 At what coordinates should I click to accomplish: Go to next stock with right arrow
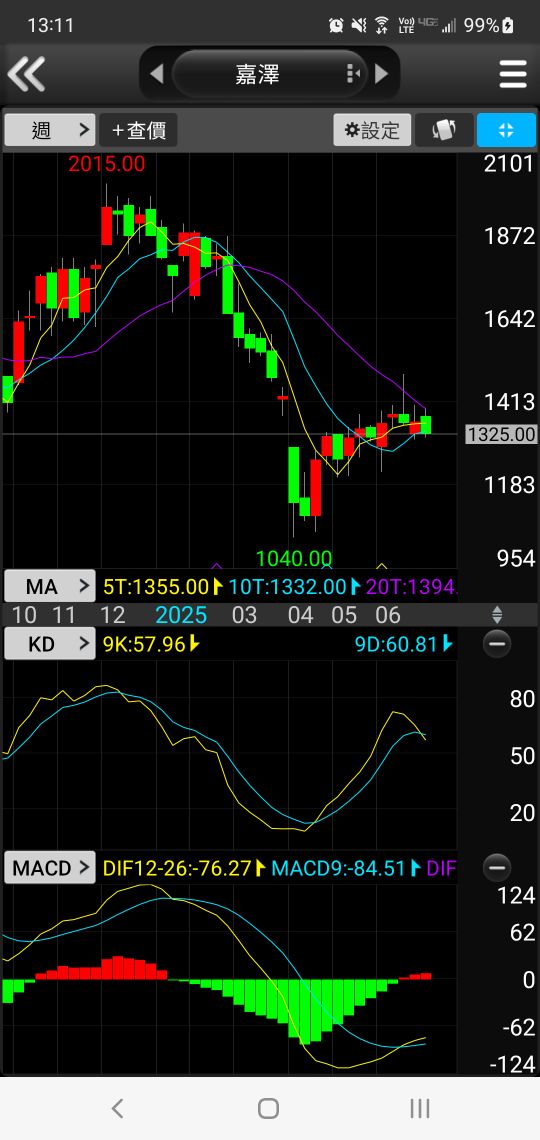pyautogui.click(x=382, y=73)
